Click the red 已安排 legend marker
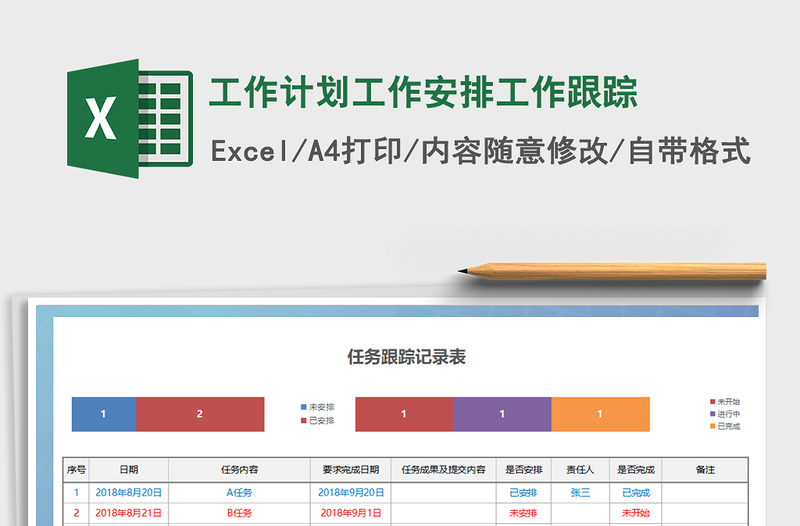This screenshot has height=526, width=800. [304, 421]
